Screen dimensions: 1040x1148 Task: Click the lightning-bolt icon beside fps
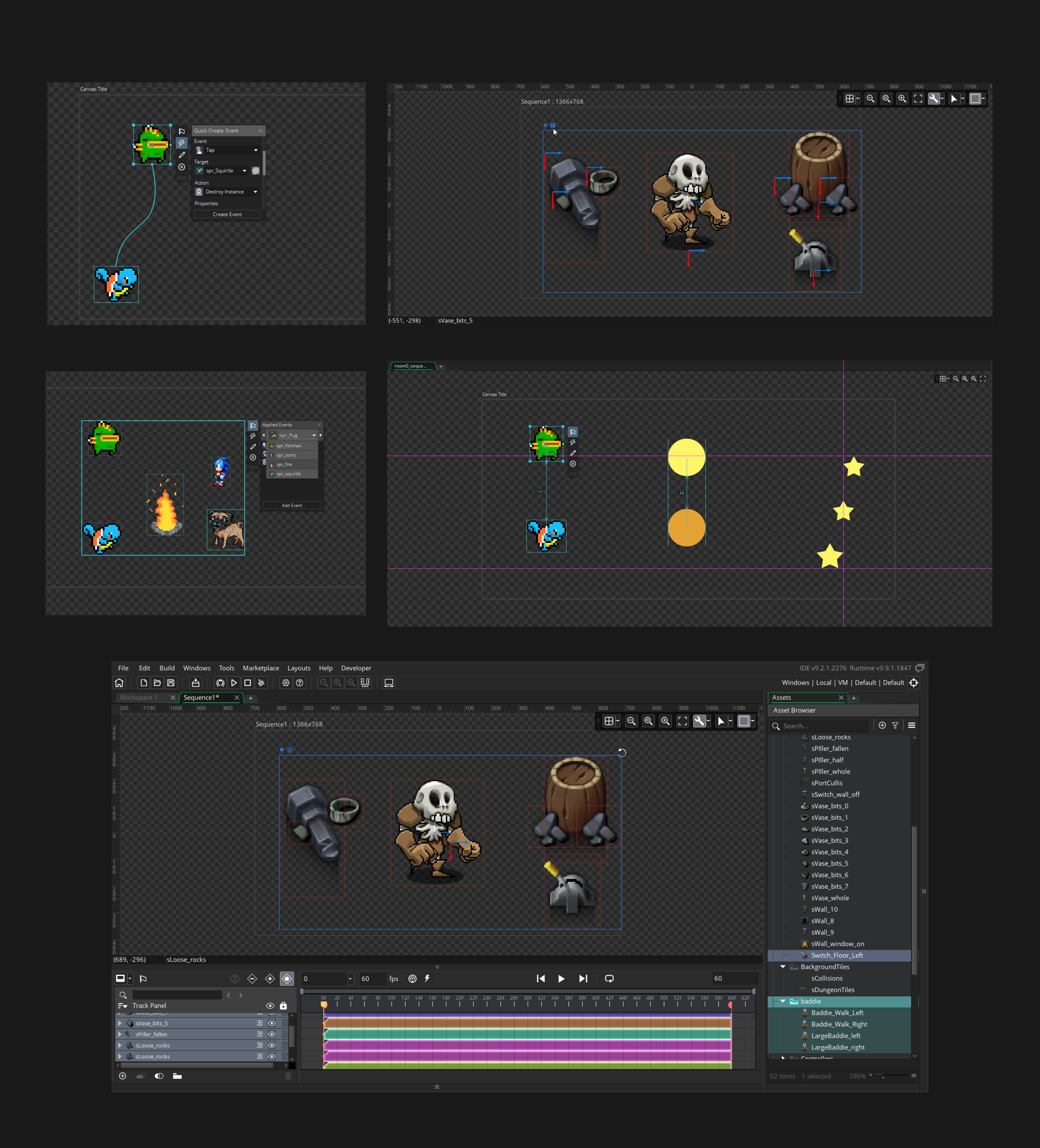point(427,978)
